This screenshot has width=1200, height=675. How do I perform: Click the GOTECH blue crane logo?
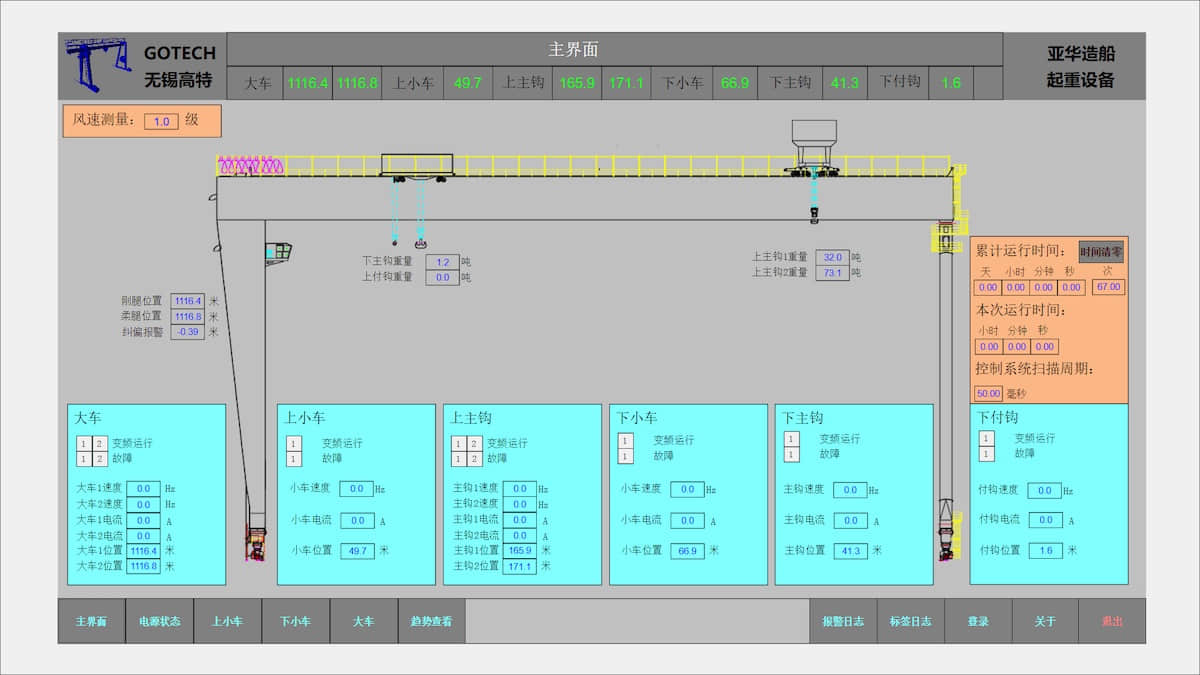tap(98, 66)
